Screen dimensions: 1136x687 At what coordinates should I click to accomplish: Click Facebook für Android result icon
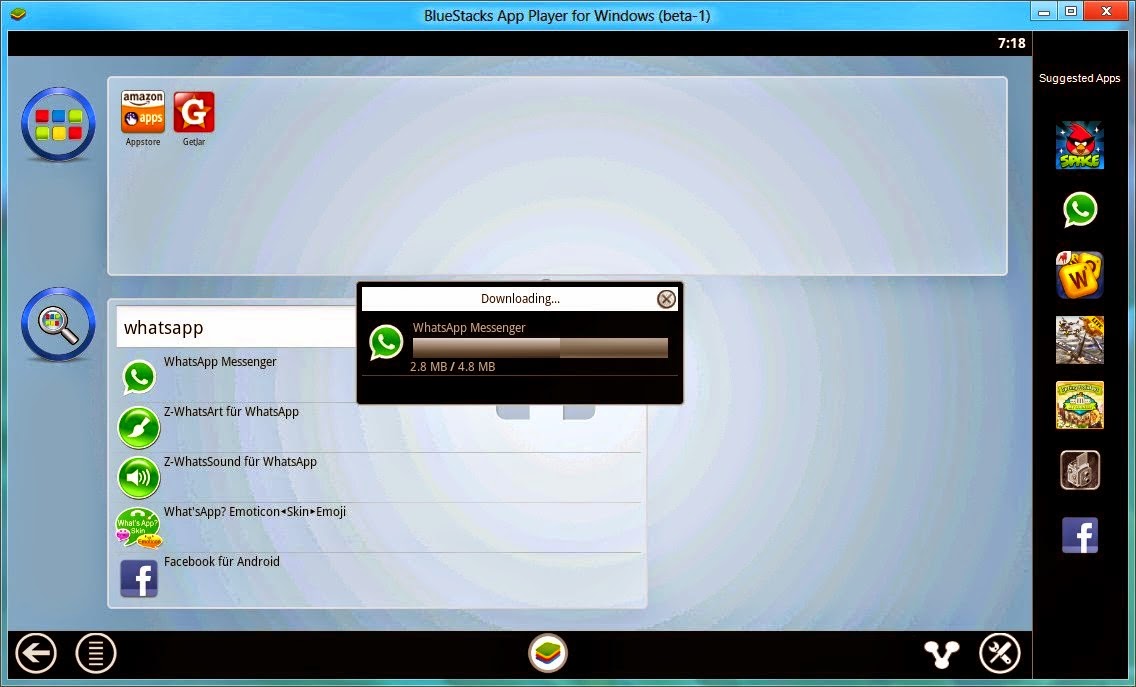(x=138, y=578)
